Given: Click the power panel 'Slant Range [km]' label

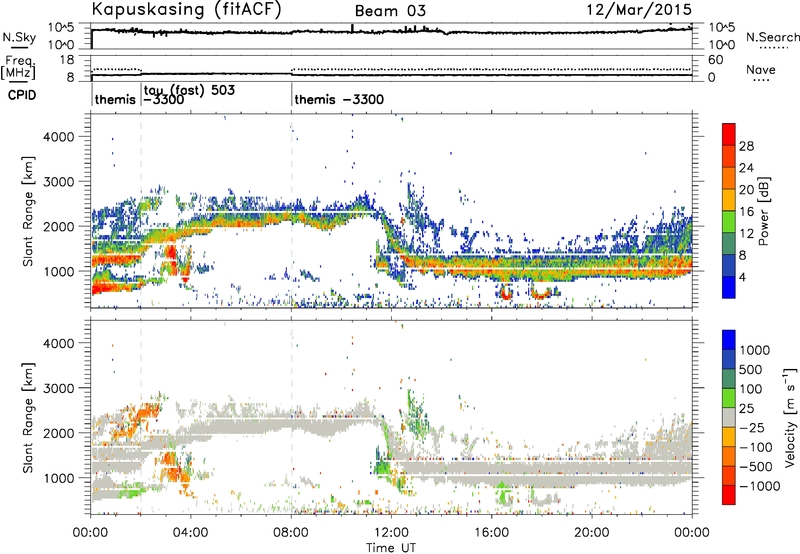Looking at the screenshot, I should click(x=28, y=211).
